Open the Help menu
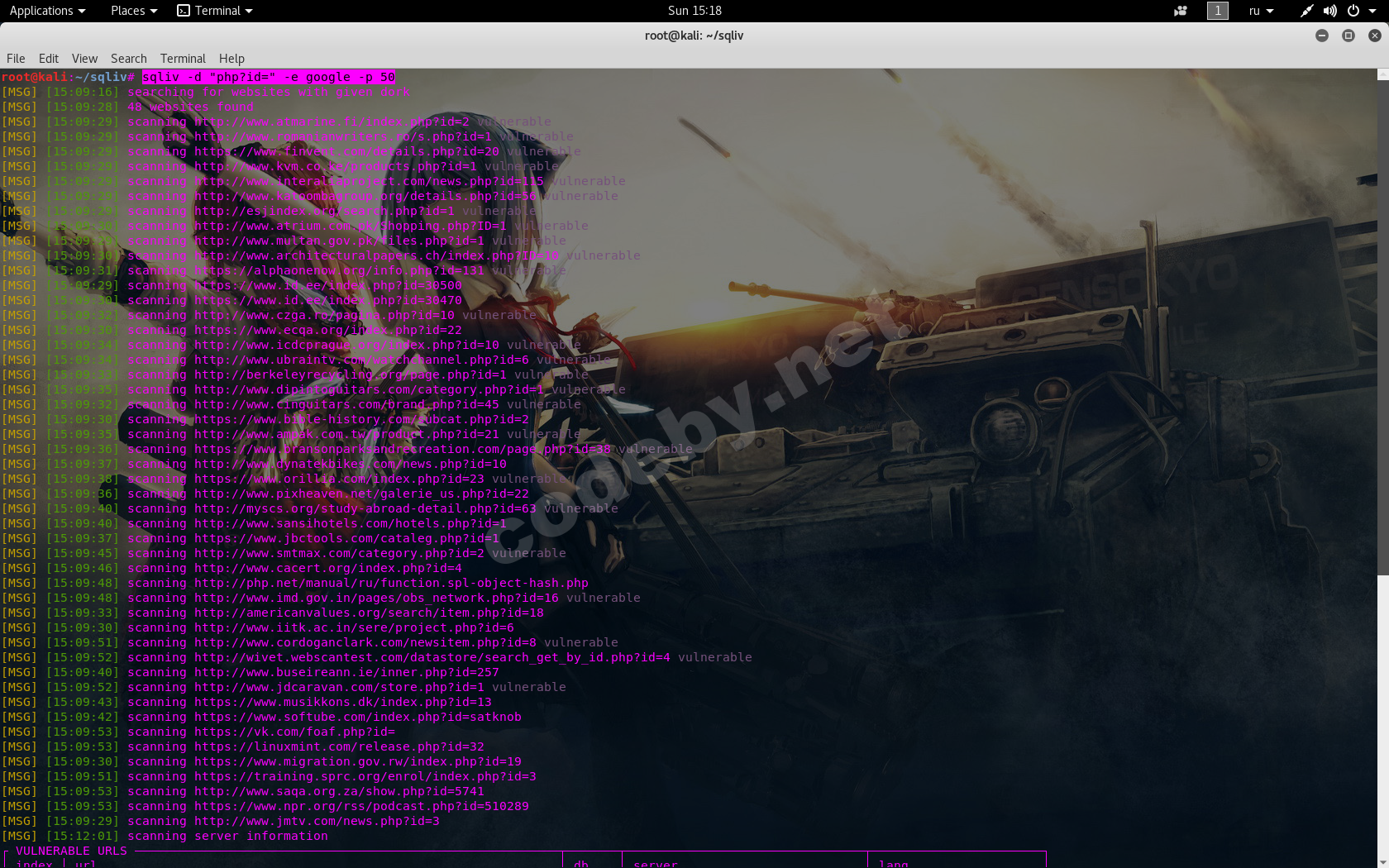 231,59
